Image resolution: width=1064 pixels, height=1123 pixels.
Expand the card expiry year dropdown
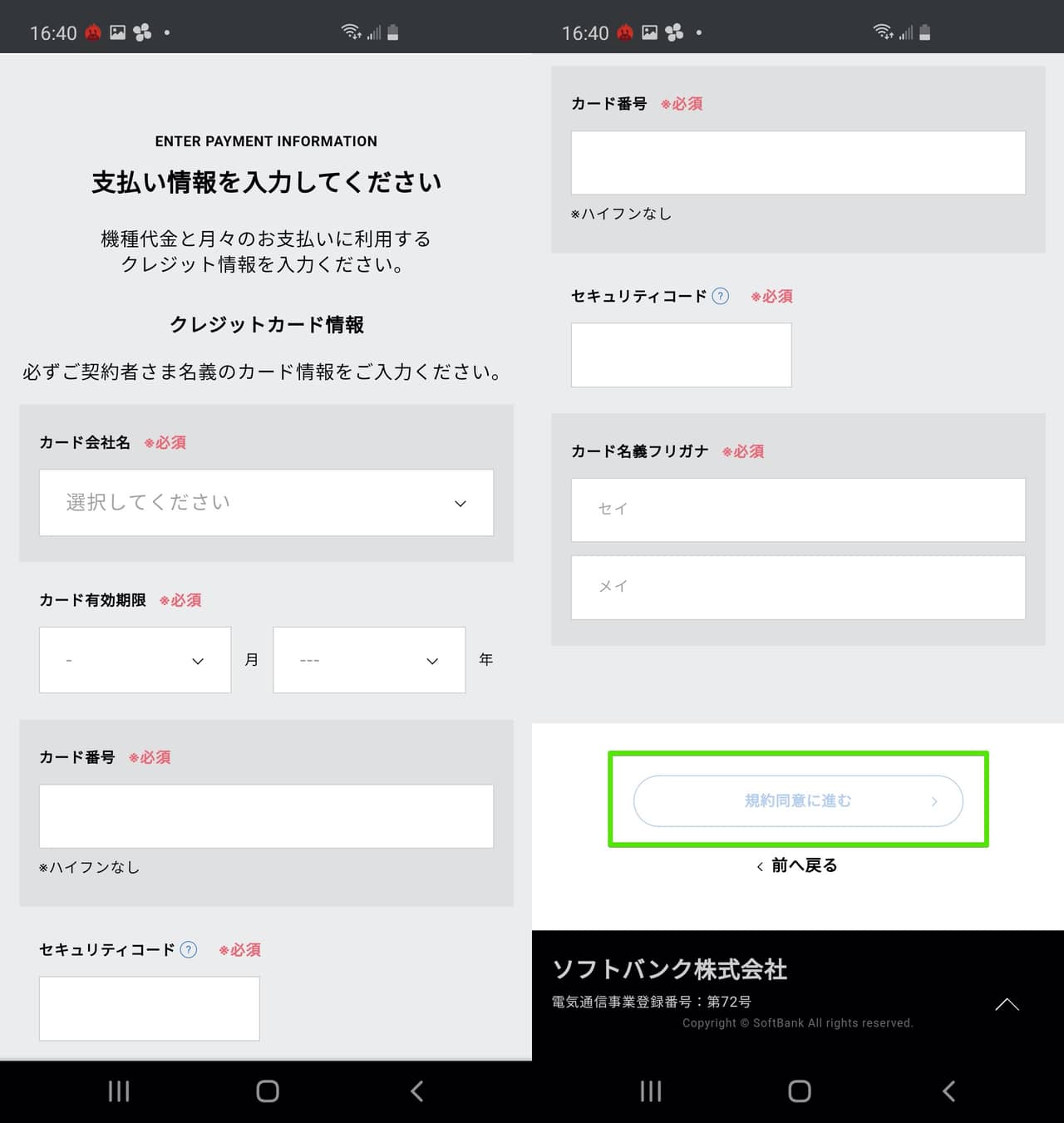(369, 660)
